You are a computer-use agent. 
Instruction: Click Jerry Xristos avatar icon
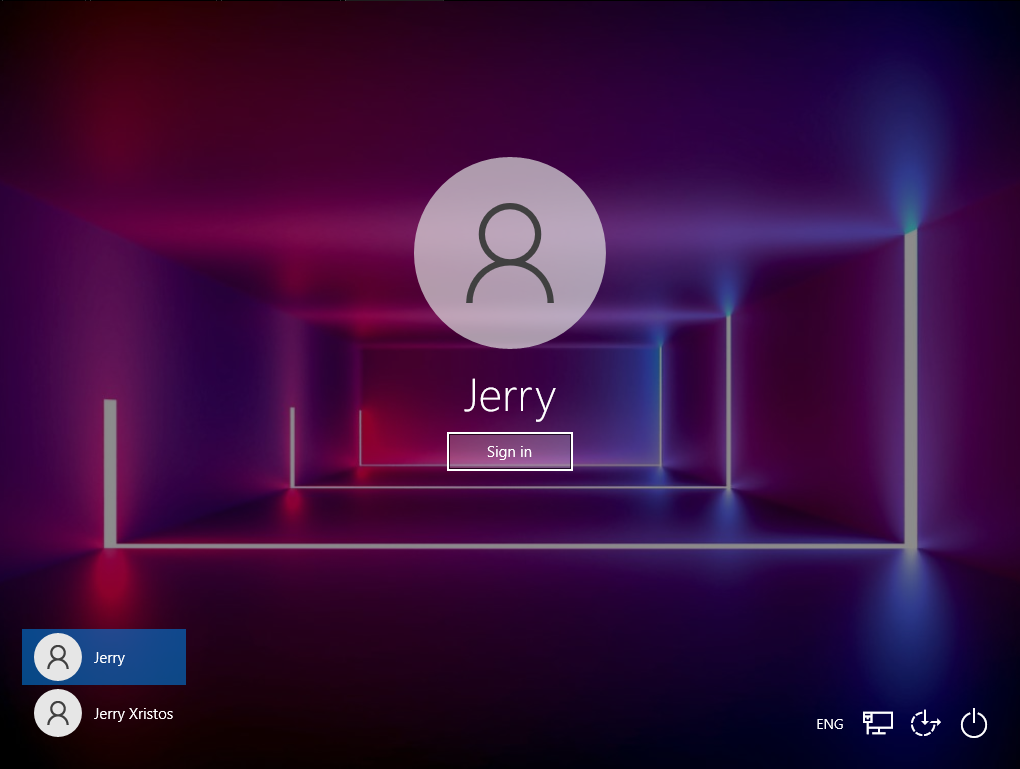pyautogui.click(x=58, y=713)
